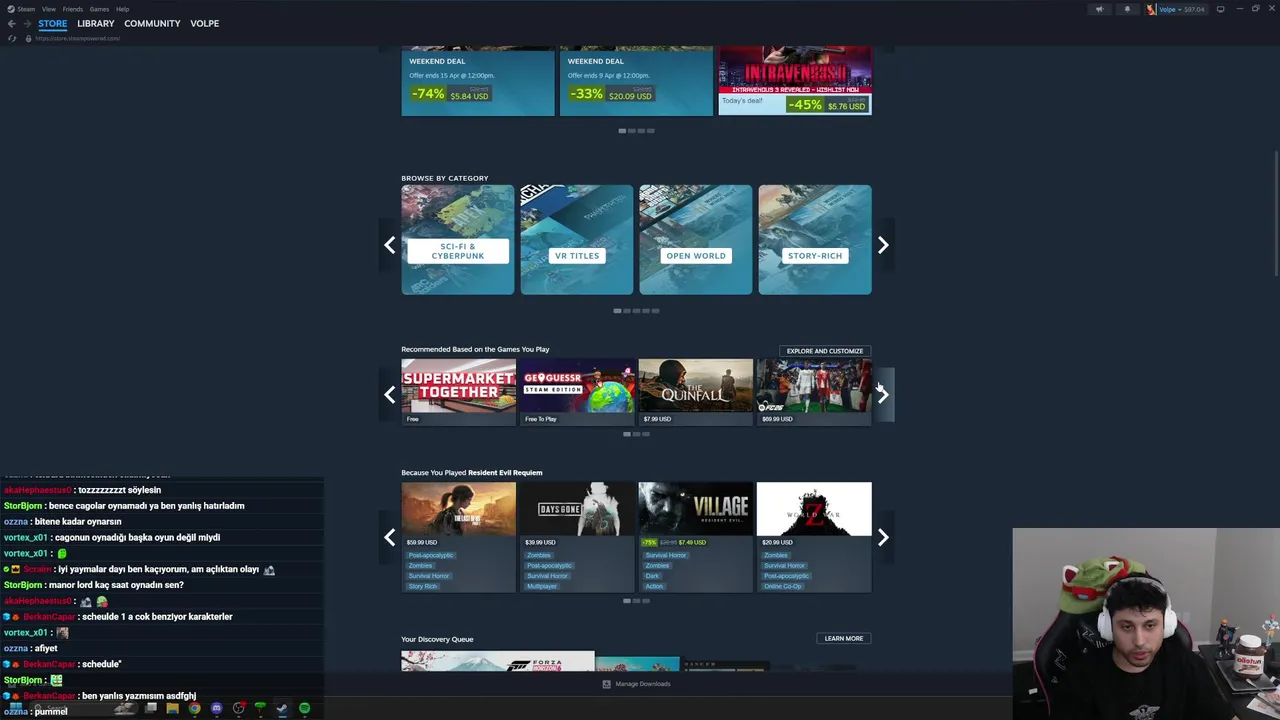This screenshot has width=1280, height=720.
Task: Open Spotify from the taskbar
Action: (x=304, y=708)
